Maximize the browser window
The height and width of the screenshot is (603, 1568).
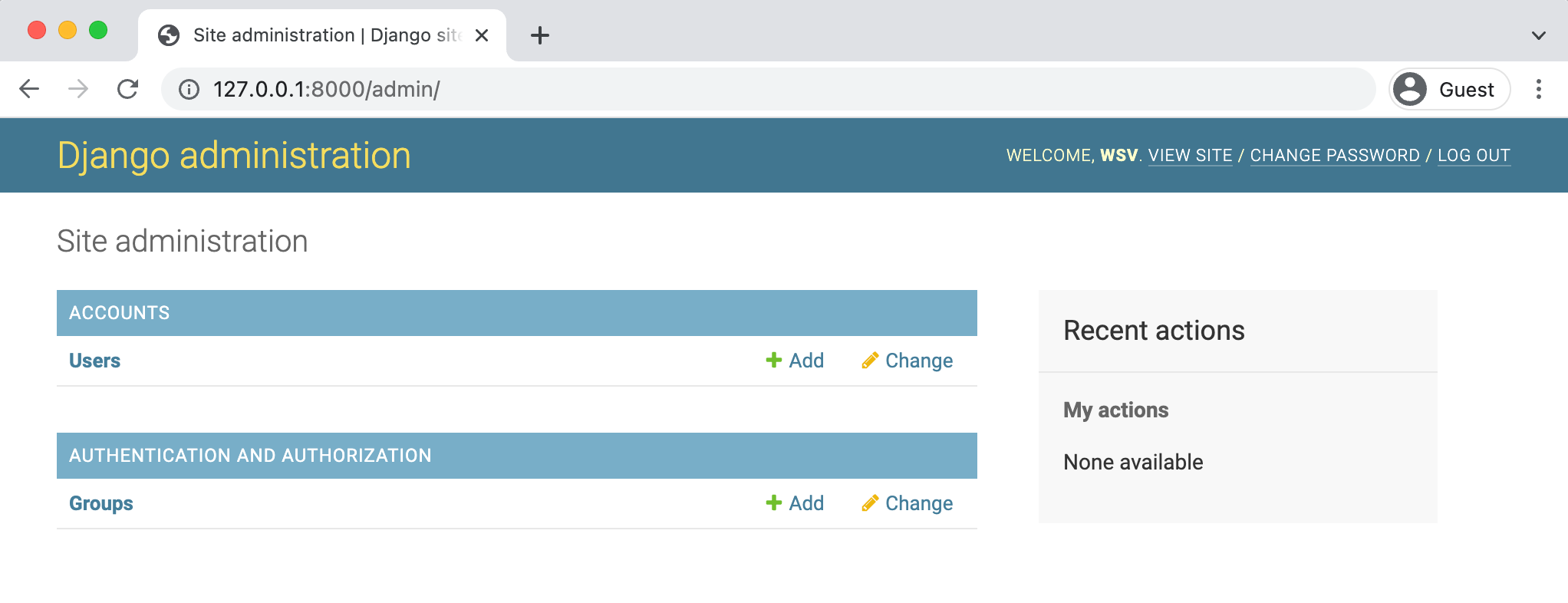pyautogui.click(x=98, y=30)
